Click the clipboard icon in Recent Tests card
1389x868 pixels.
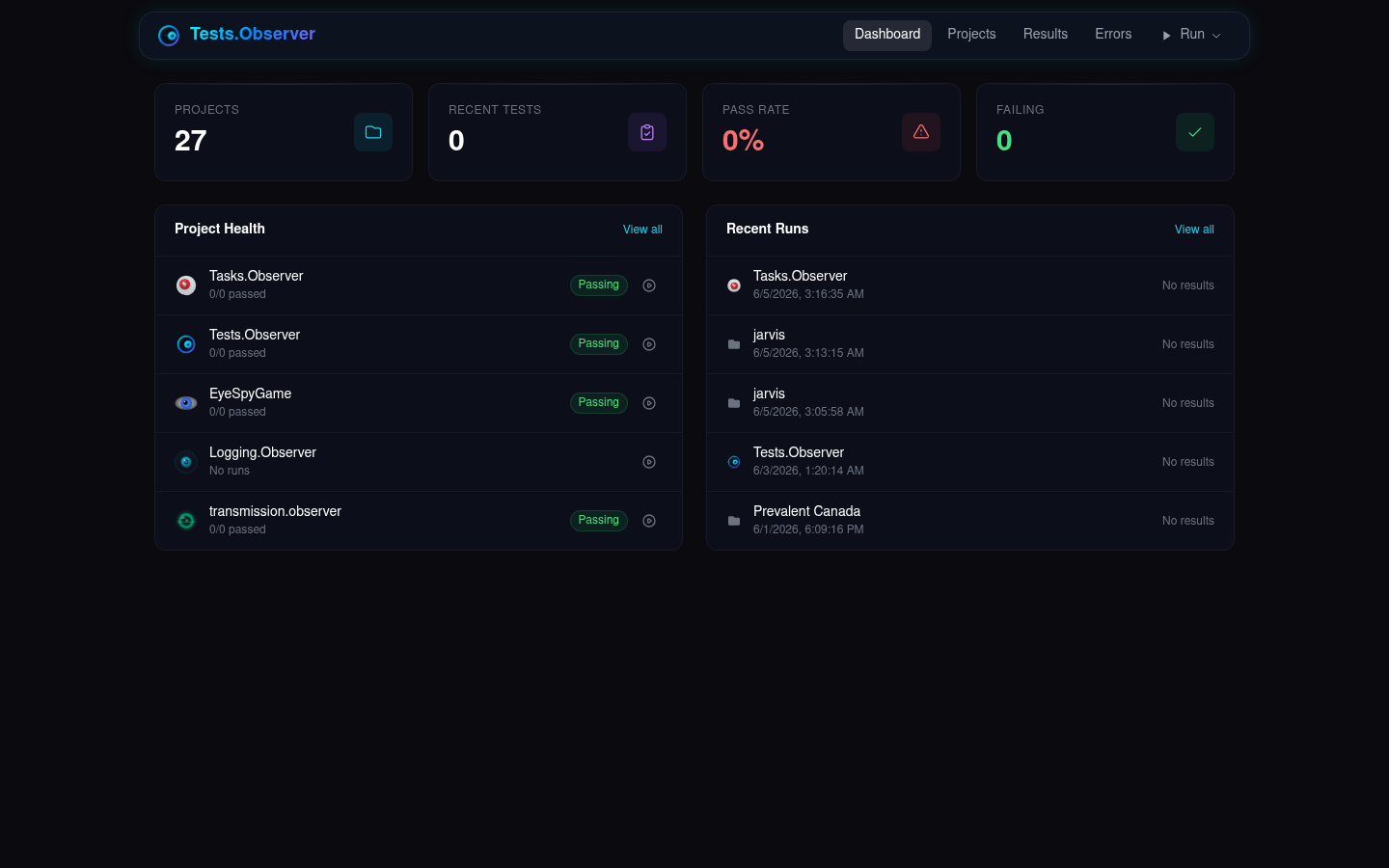(647, 132)
